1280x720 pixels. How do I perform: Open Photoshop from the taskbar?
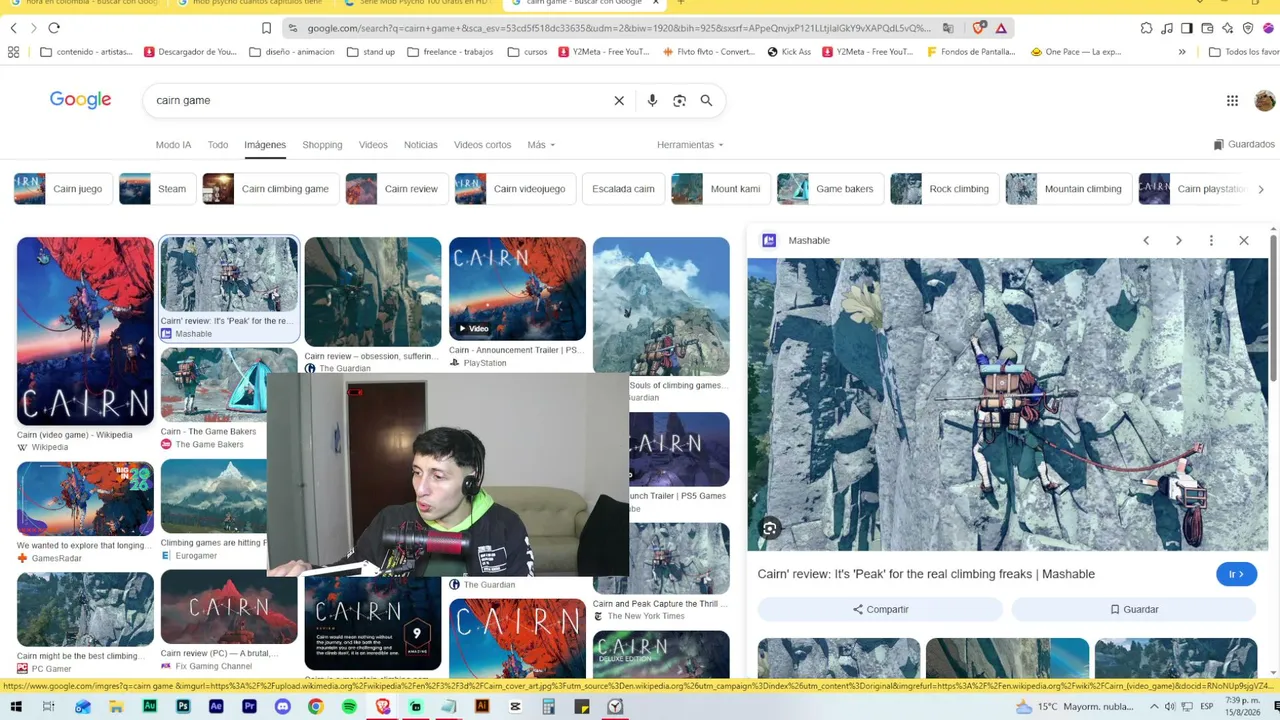coord(183,707)
